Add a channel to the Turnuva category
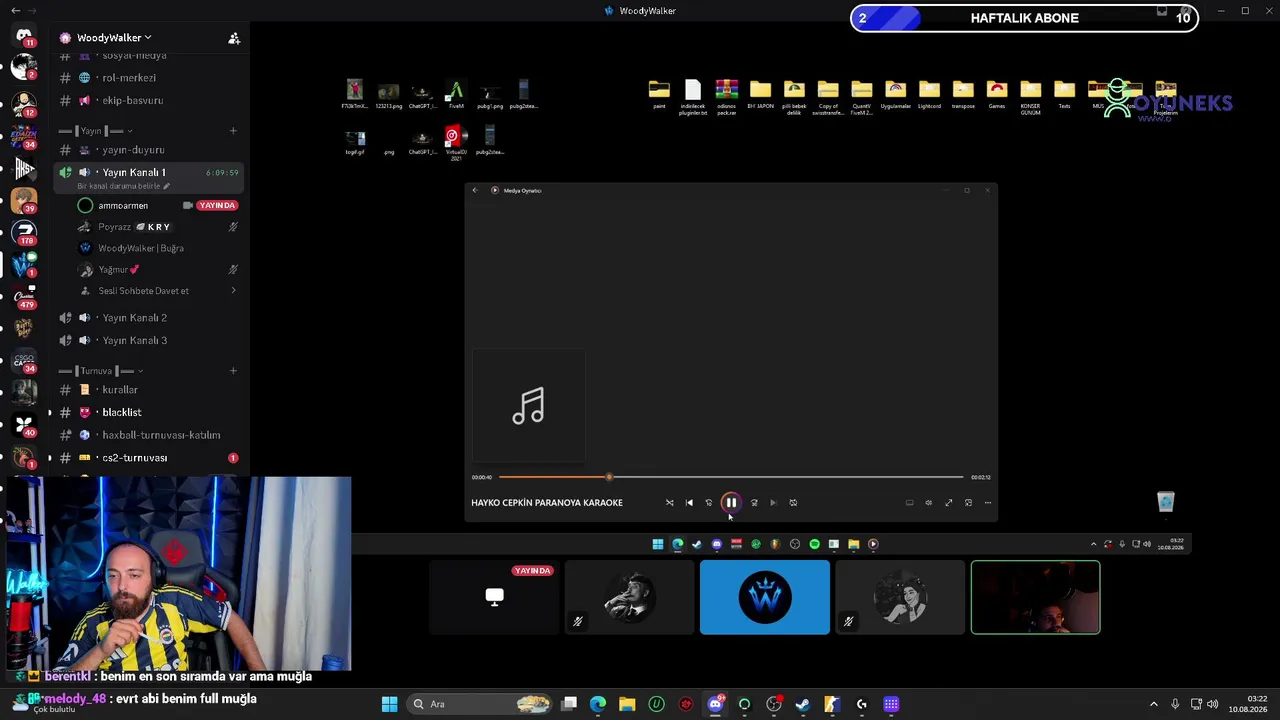 tap(233, 371)
